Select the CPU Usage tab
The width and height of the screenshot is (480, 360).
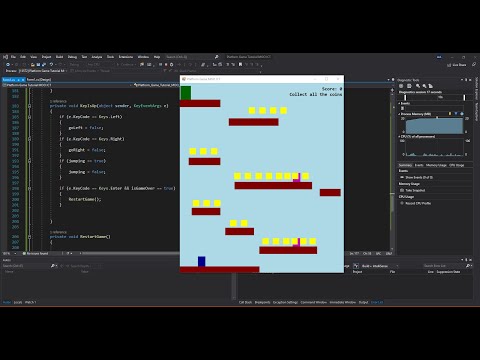[456, 165]
